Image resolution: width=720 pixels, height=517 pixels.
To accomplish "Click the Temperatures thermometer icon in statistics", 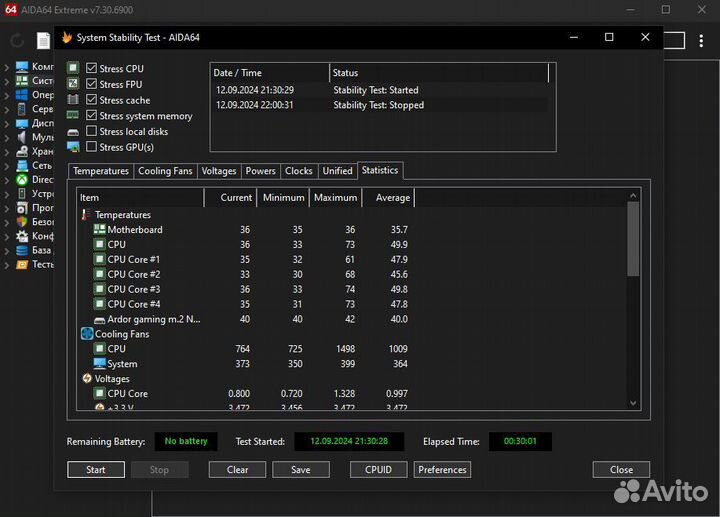I will (85, 214).
